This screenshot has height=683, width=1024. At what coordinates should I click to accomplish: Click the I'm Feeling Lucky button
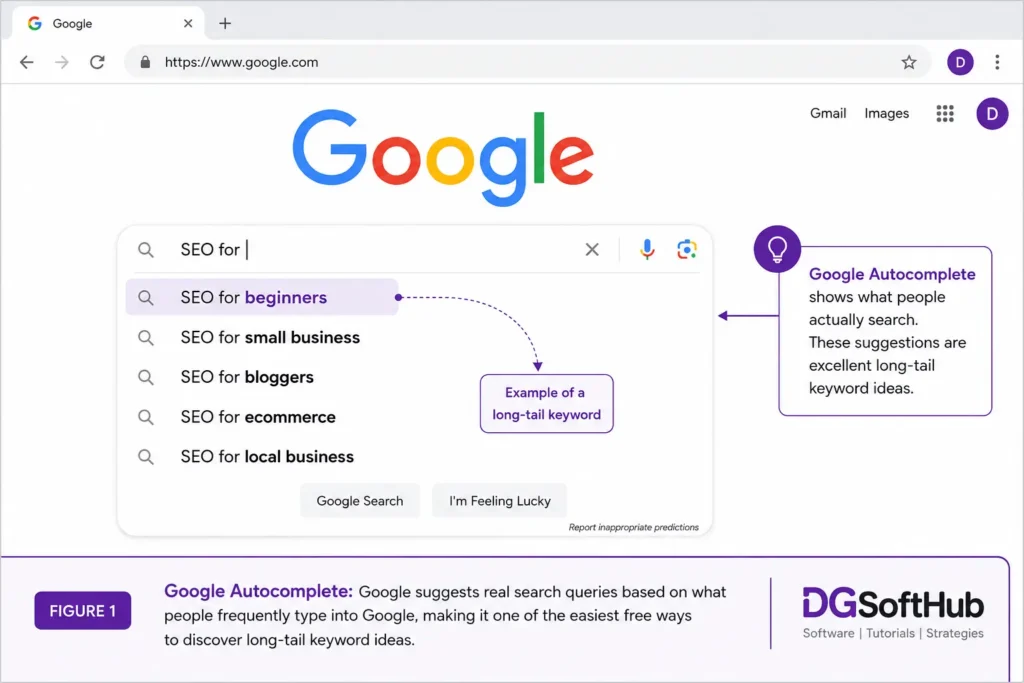500,501
